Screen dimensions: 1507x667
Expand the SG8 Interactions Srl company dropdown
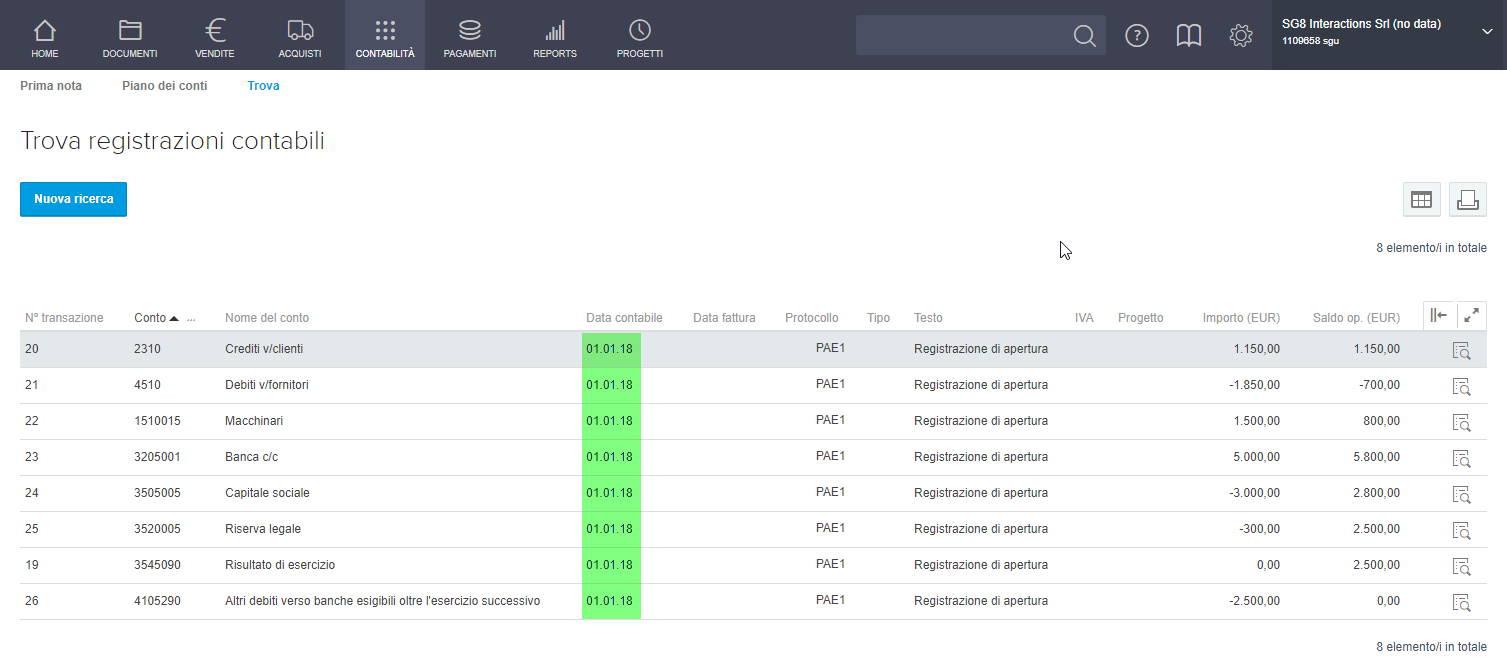(x=1486, y=32)
